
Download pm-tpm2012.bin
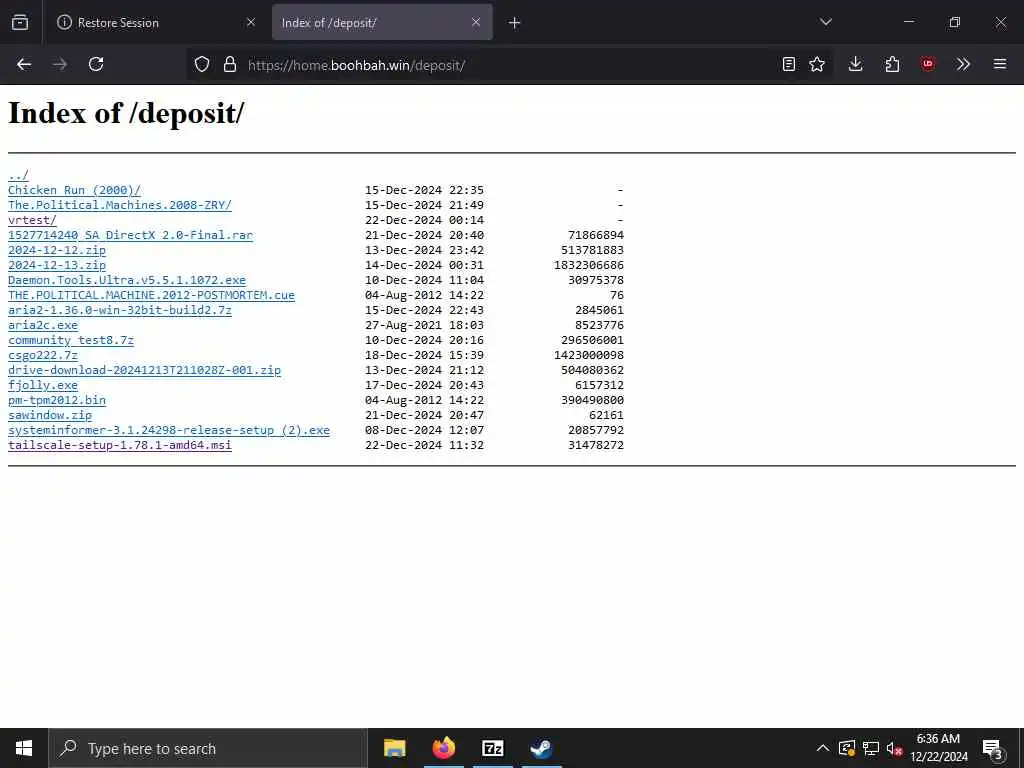[57, 400]
